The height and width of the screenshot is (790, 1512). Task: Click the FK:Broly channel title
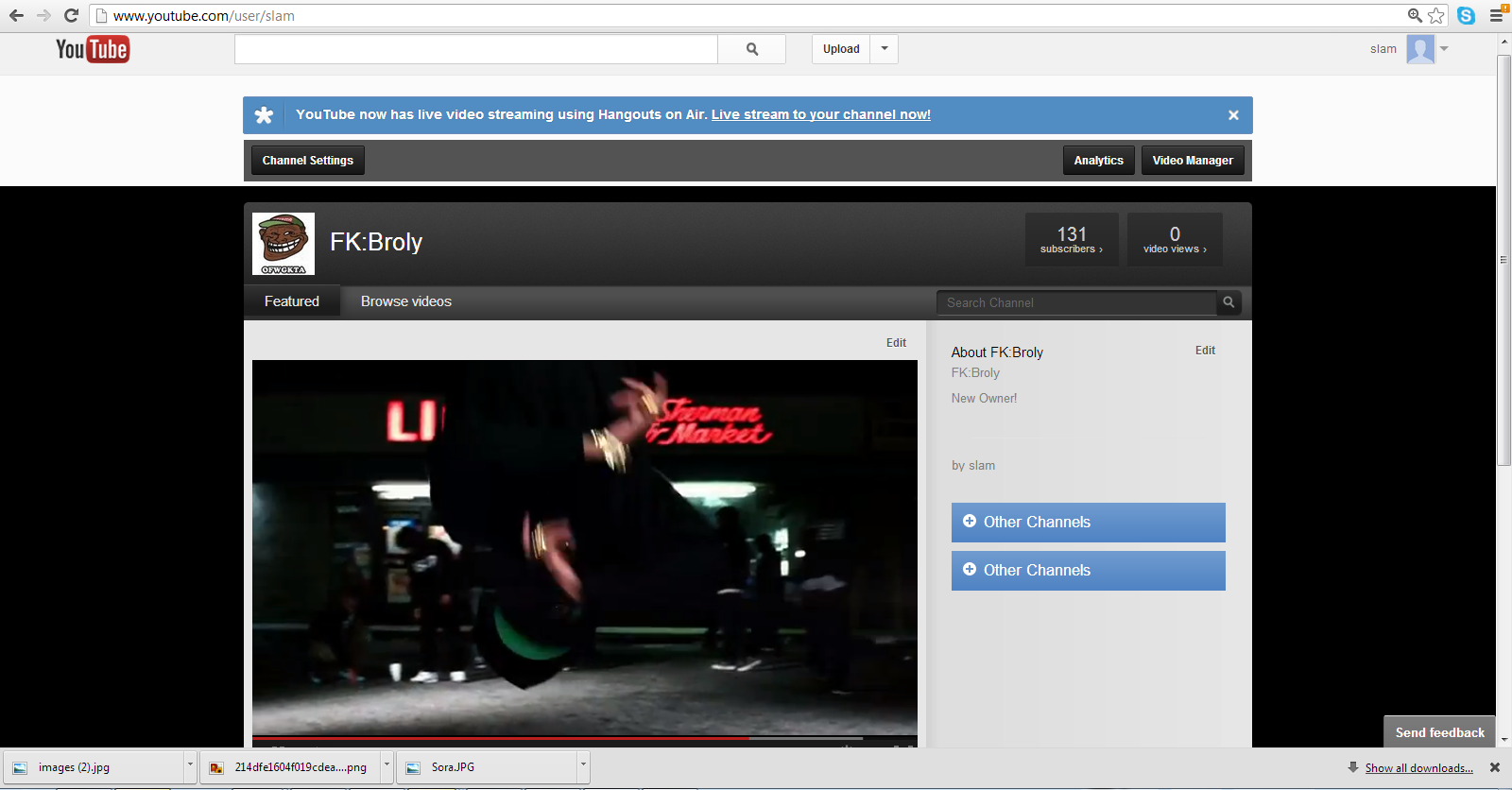[x=376, y=242]
